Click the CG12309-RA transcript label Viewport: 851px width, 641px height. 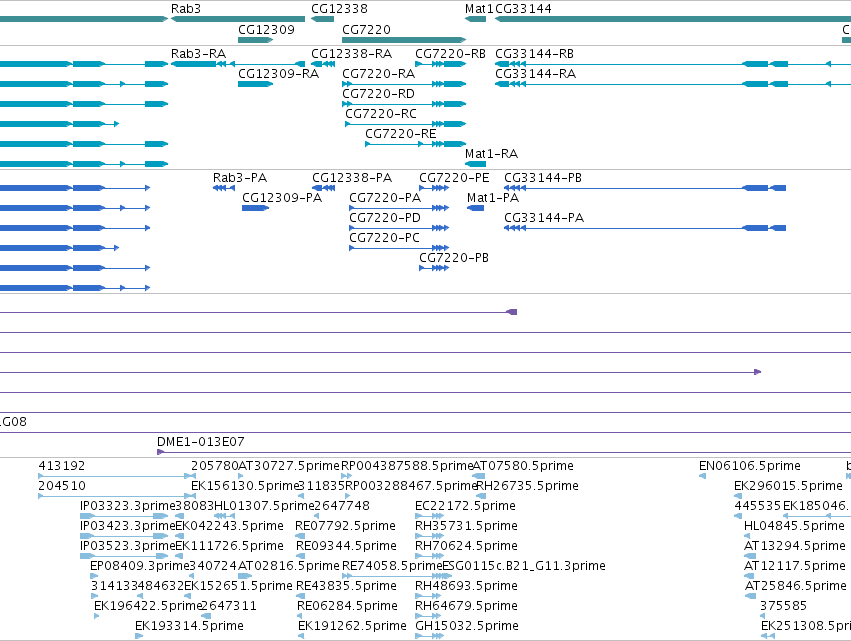click(278, 74)
